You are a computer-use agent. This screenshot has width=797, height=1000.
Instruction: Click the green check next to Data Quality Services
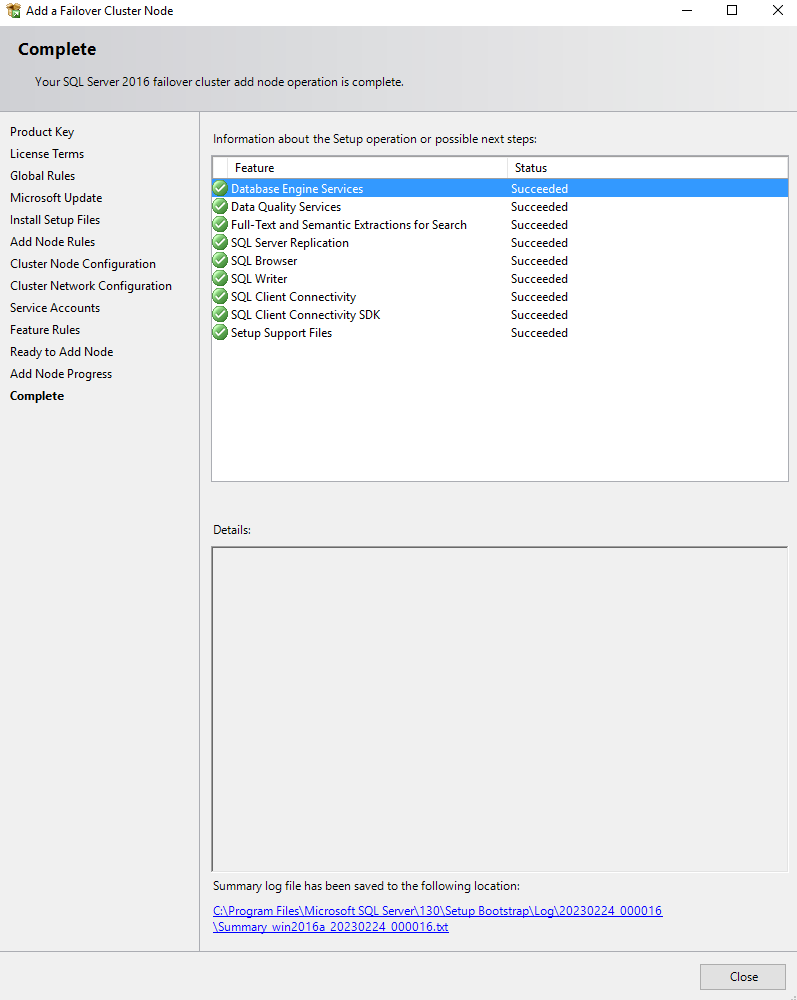(x=220, y=206)
